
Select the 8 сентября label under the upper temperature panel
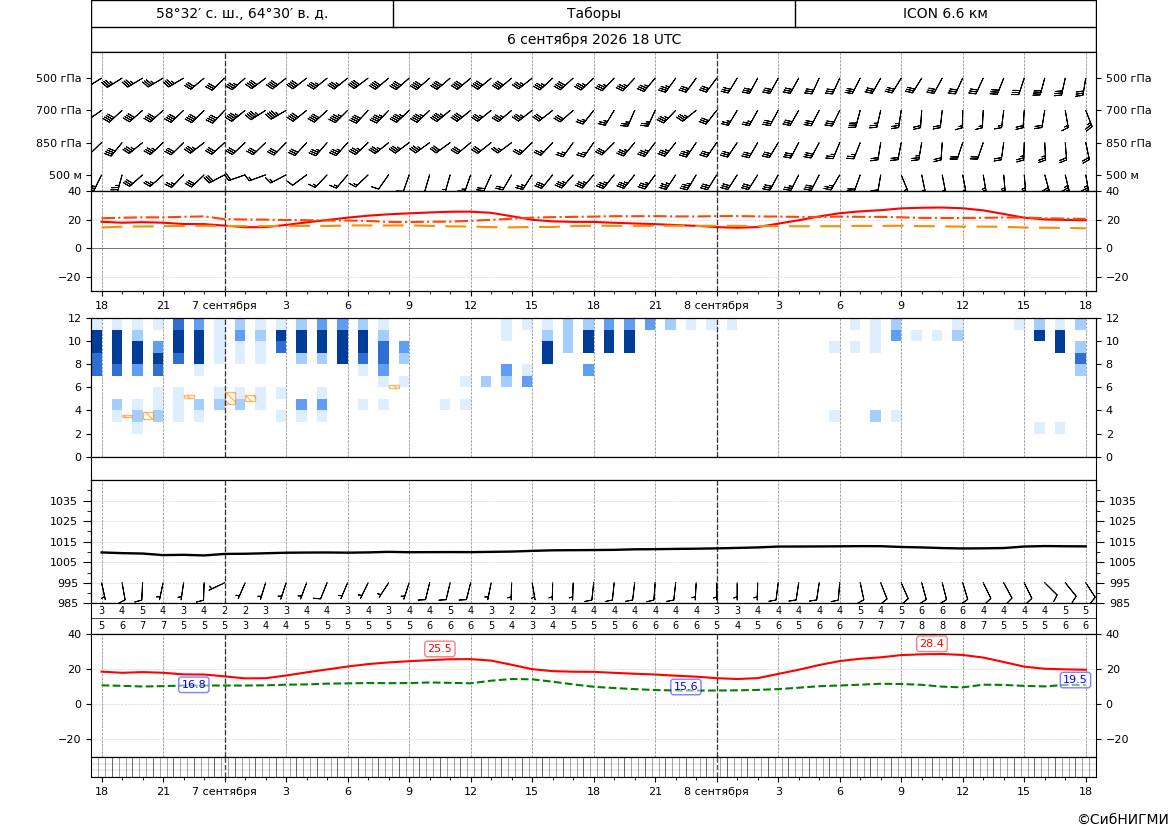tap(716, 305)
